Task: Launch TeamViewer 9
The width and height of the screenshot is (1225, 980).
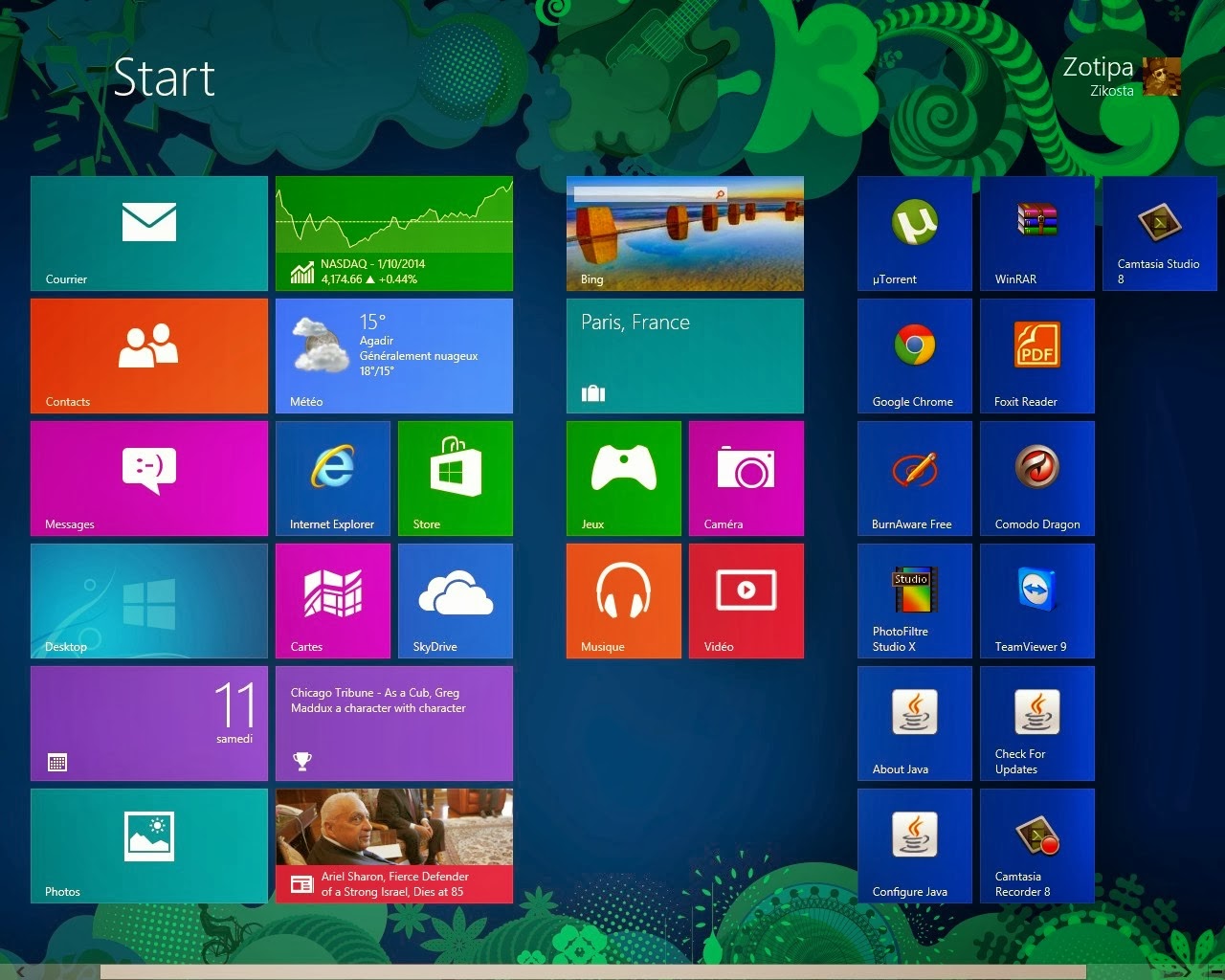Action: click(1037, 601)
